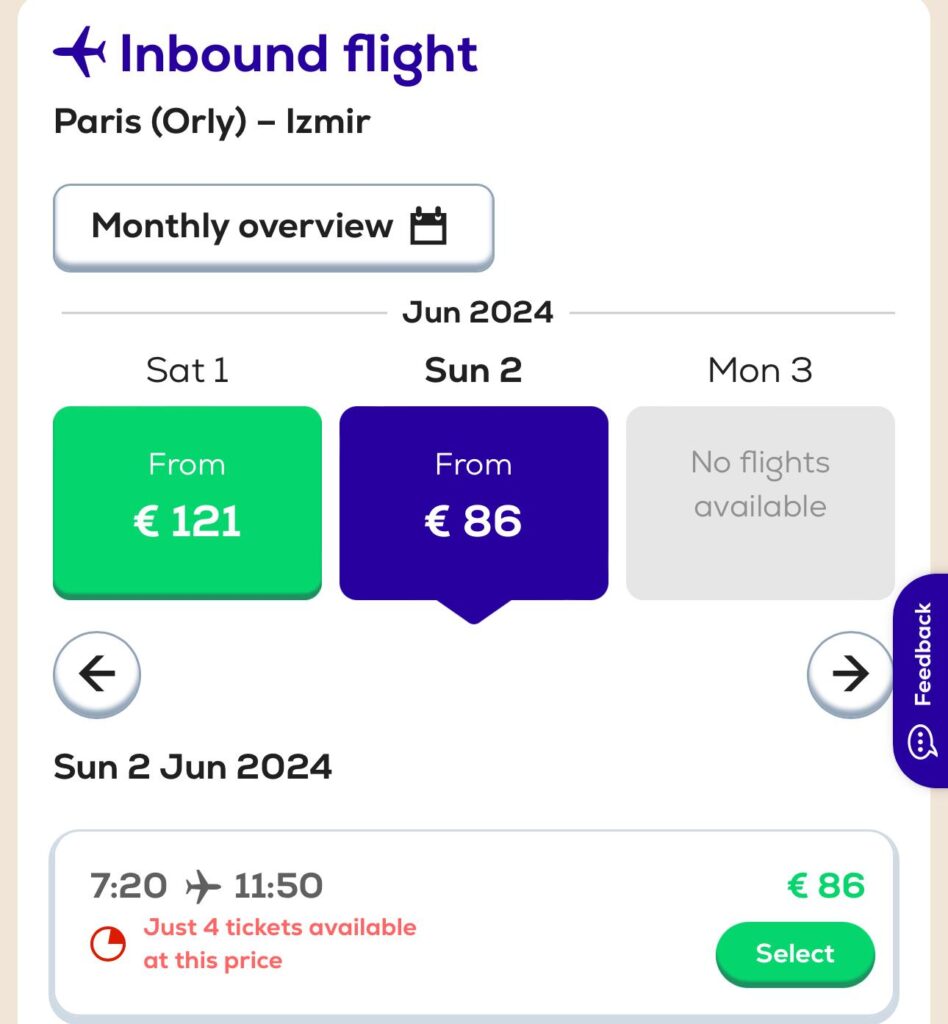Click the plane icon between 7:20 and 11:50
This screenshot has width=948, height=1024.
(x=203, y=887)
